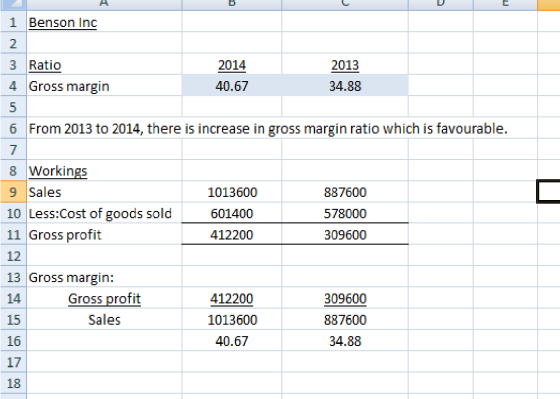Click row header 10
This screenshot has height=399, width=560.
point(13,213)
